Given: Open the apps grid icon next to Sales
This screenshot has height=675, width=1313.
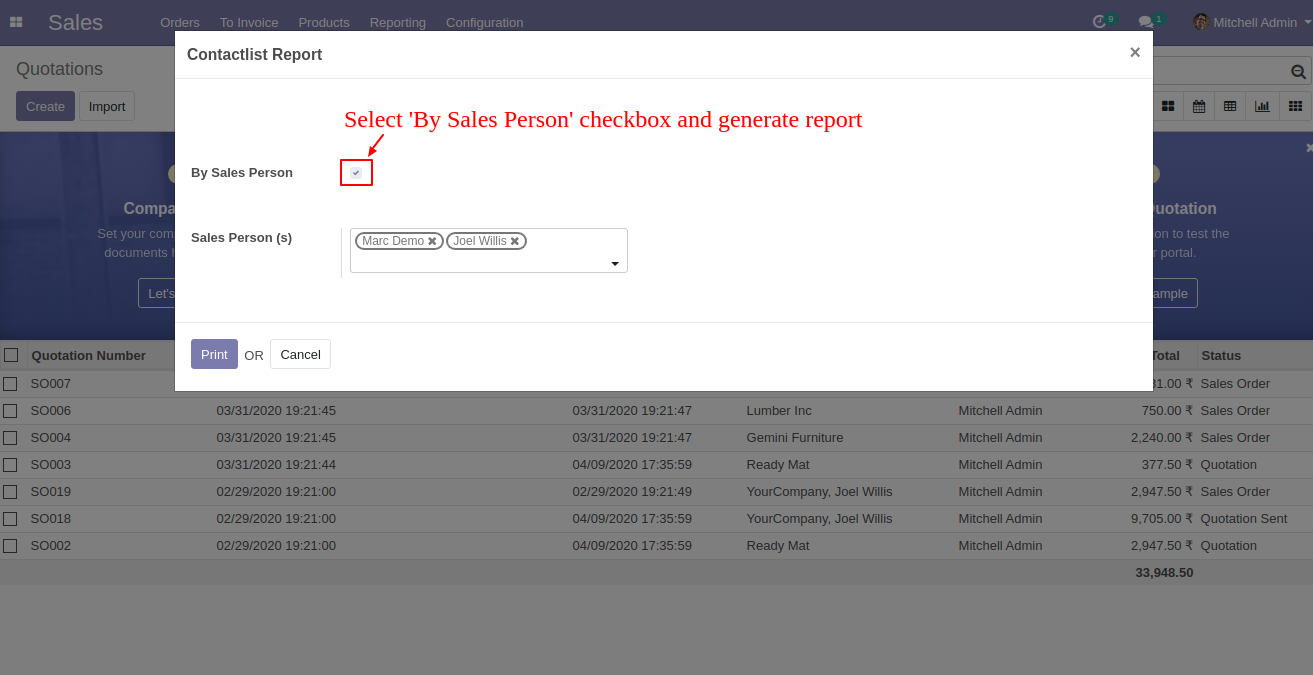Looking at the screenshot, I should 16,22.
